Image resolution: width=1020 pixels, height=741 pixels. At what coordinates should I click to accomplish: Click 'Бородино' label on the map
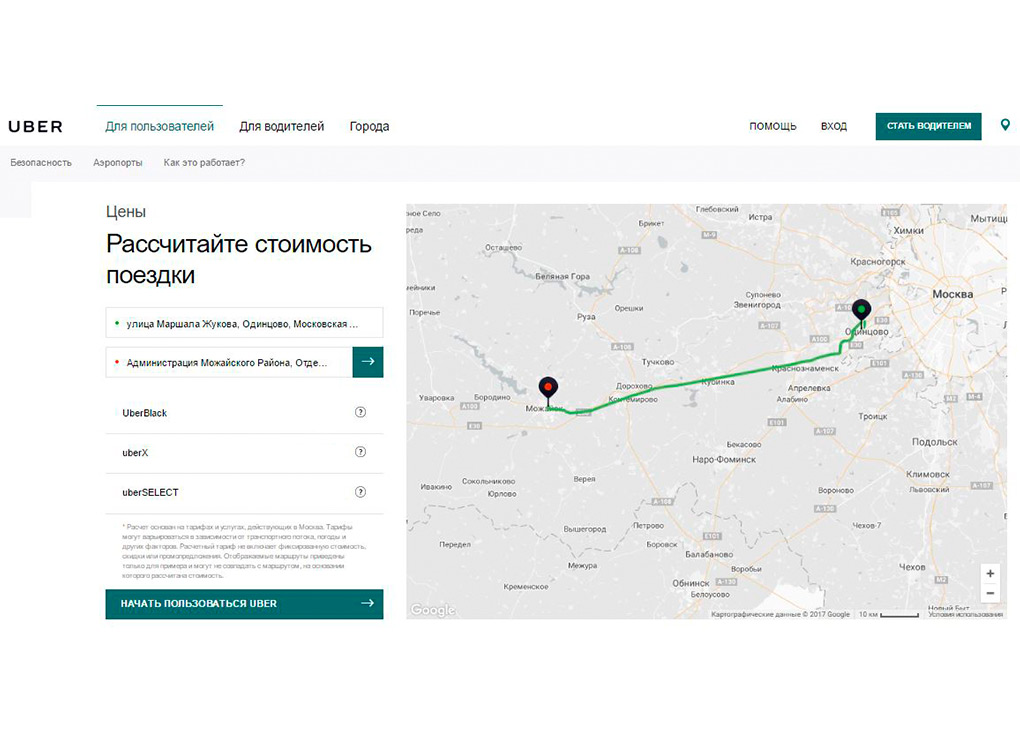[492, 397]
